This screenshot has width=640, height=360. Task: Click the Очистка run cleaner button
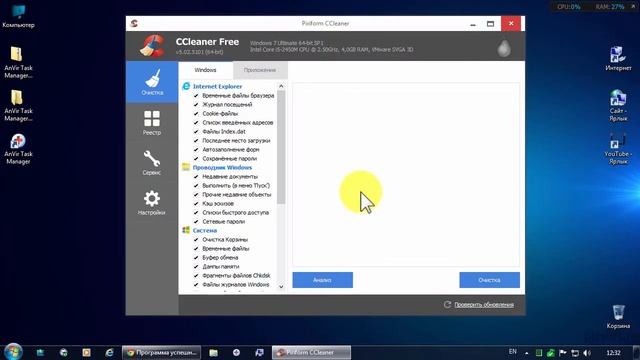click(489, 280)
